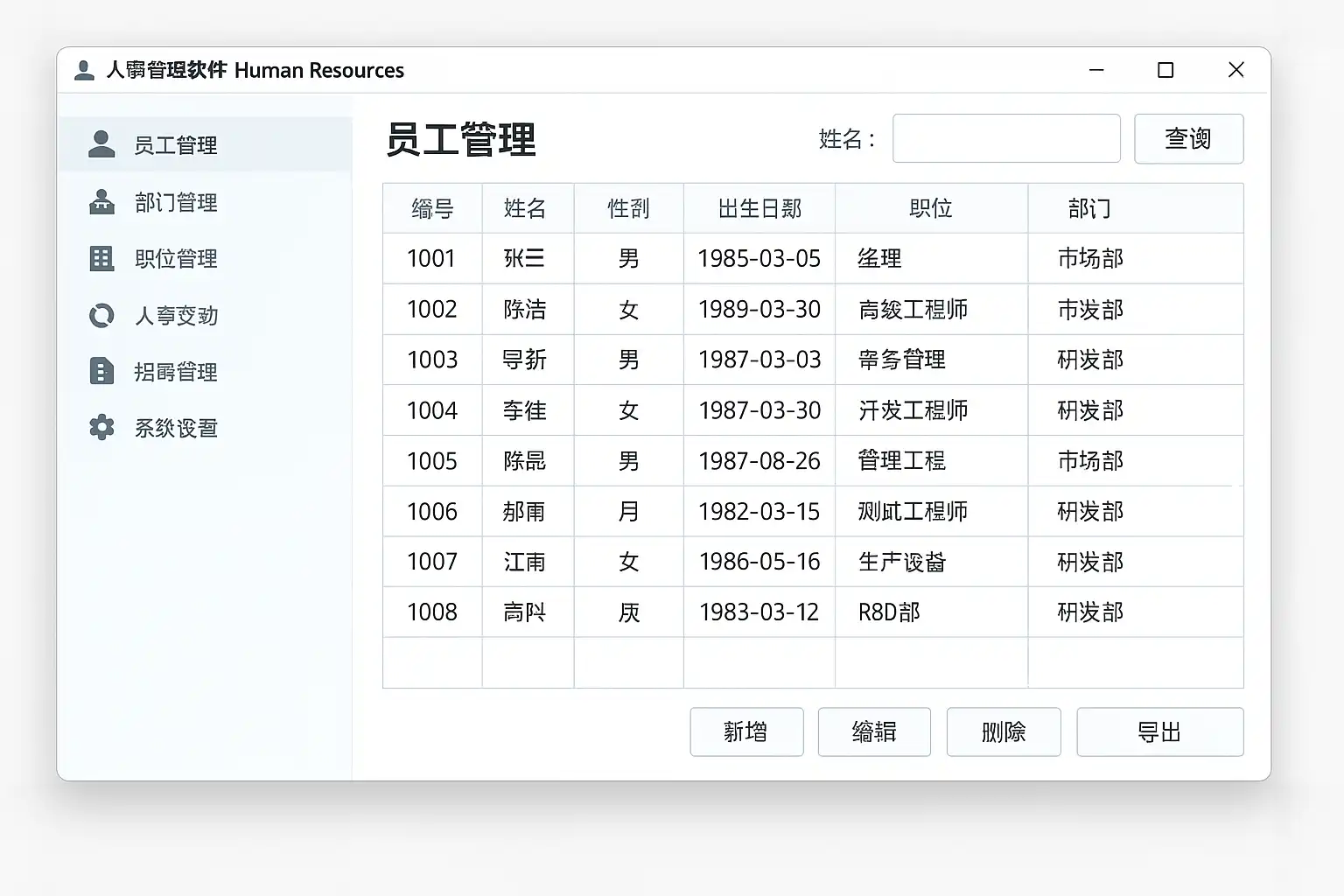Click the user icon in the title bar
1344x896 pixels.
[x=84, y=70]
